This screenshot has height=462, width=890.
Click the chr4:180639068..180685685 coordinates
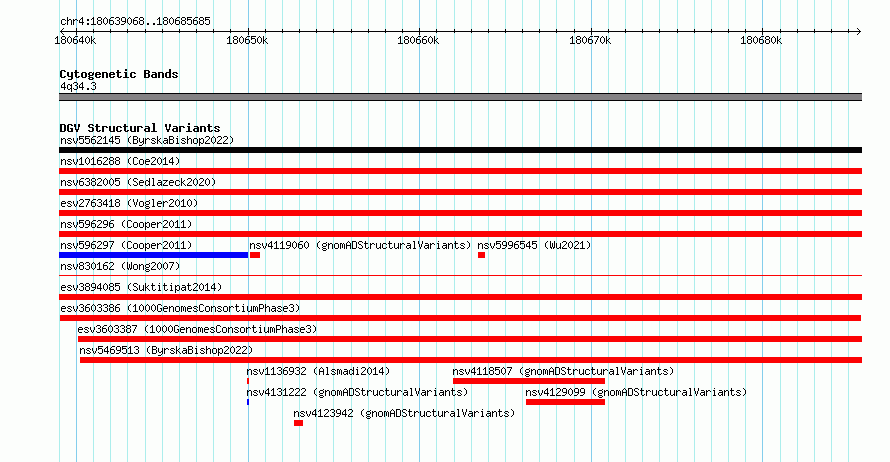tap(135, 21)
